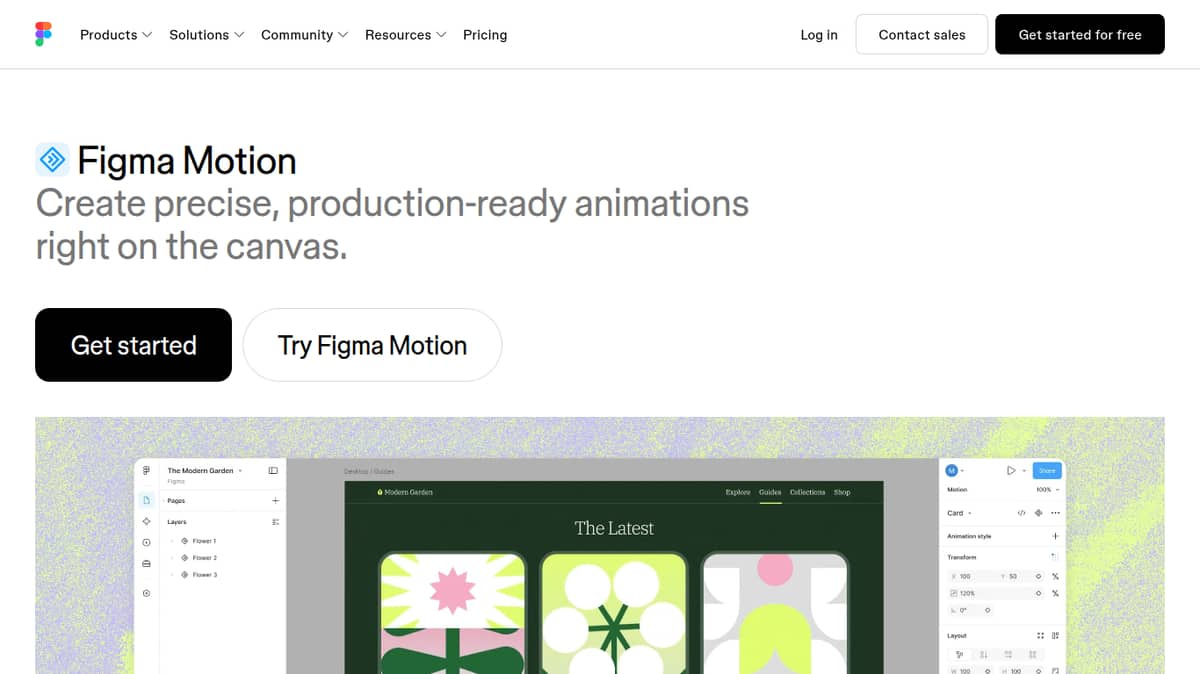Click the component icon beside Card
The image size is (1200, 674).
pyautogui.click(x=1038, y=513)
